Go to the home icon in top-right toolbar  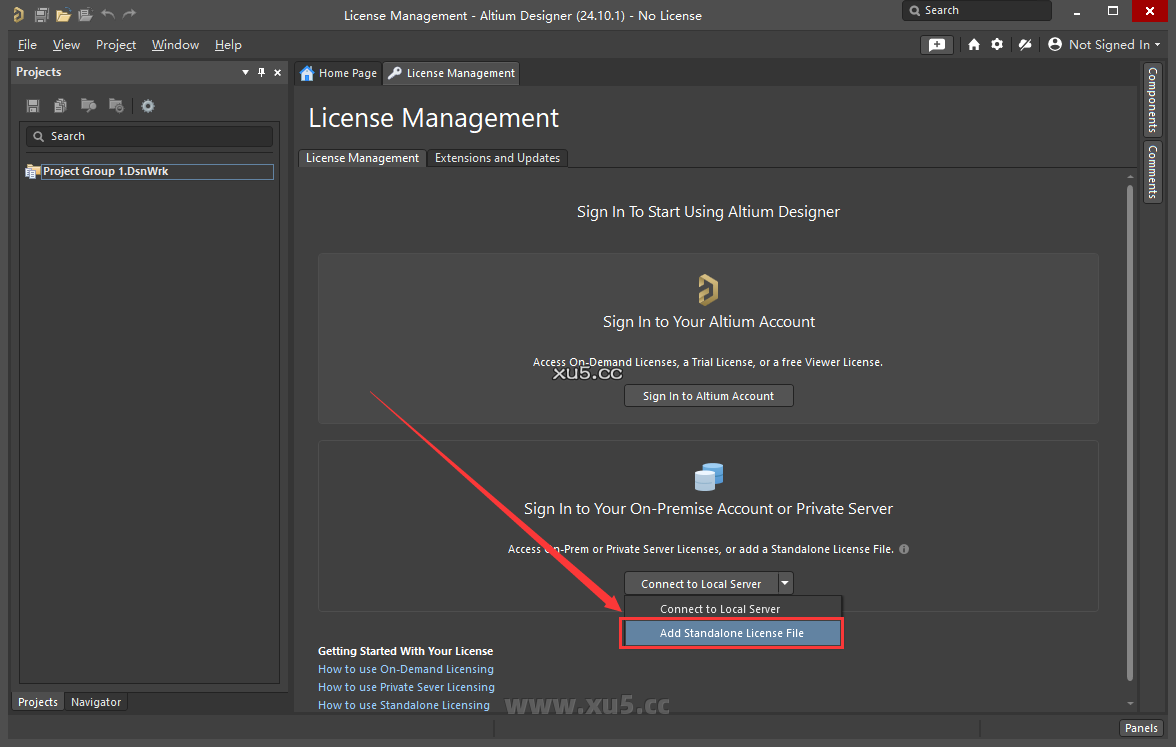pyautogui.click(x=974, y=45)
